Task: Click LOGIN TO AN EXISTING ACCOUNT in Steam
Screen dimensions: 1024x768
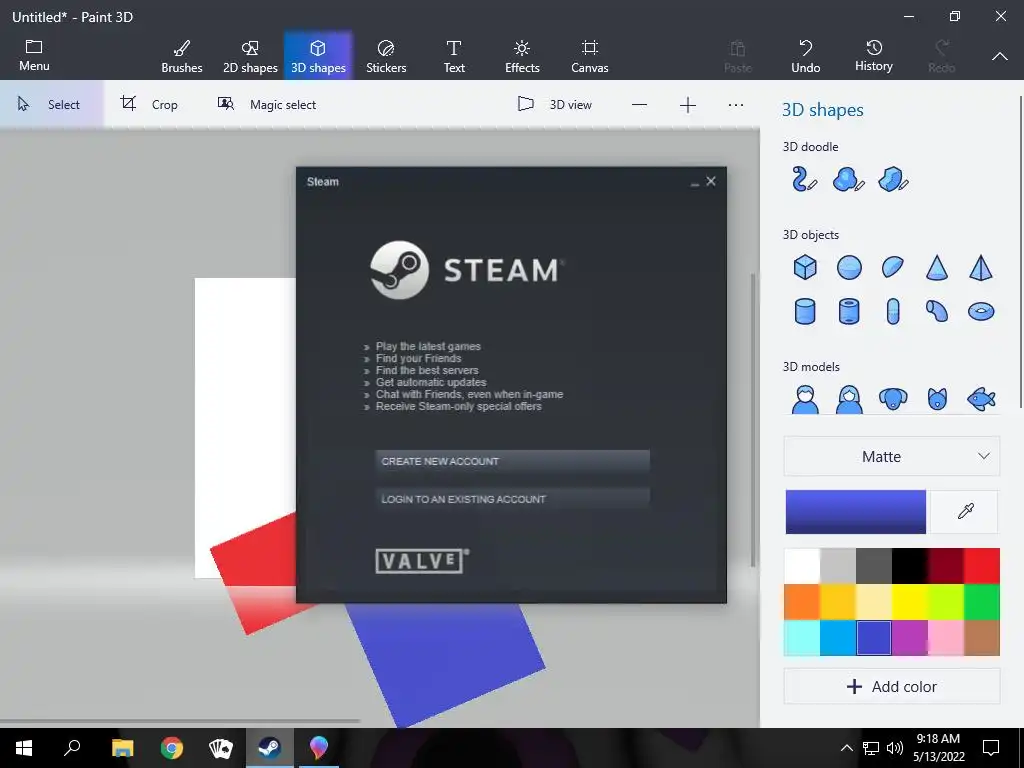Action: point(512,499)
